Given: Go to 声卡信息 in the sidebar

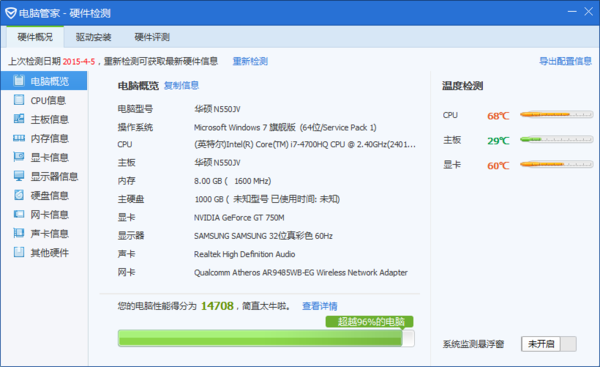Looking at the screenshot, I should [x=44, y=233].
